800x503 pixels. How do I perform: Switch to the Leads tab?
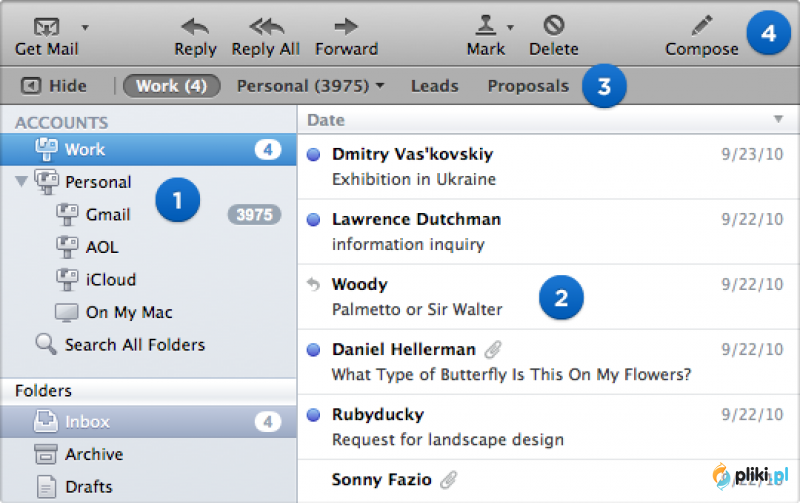click(435, 86)
